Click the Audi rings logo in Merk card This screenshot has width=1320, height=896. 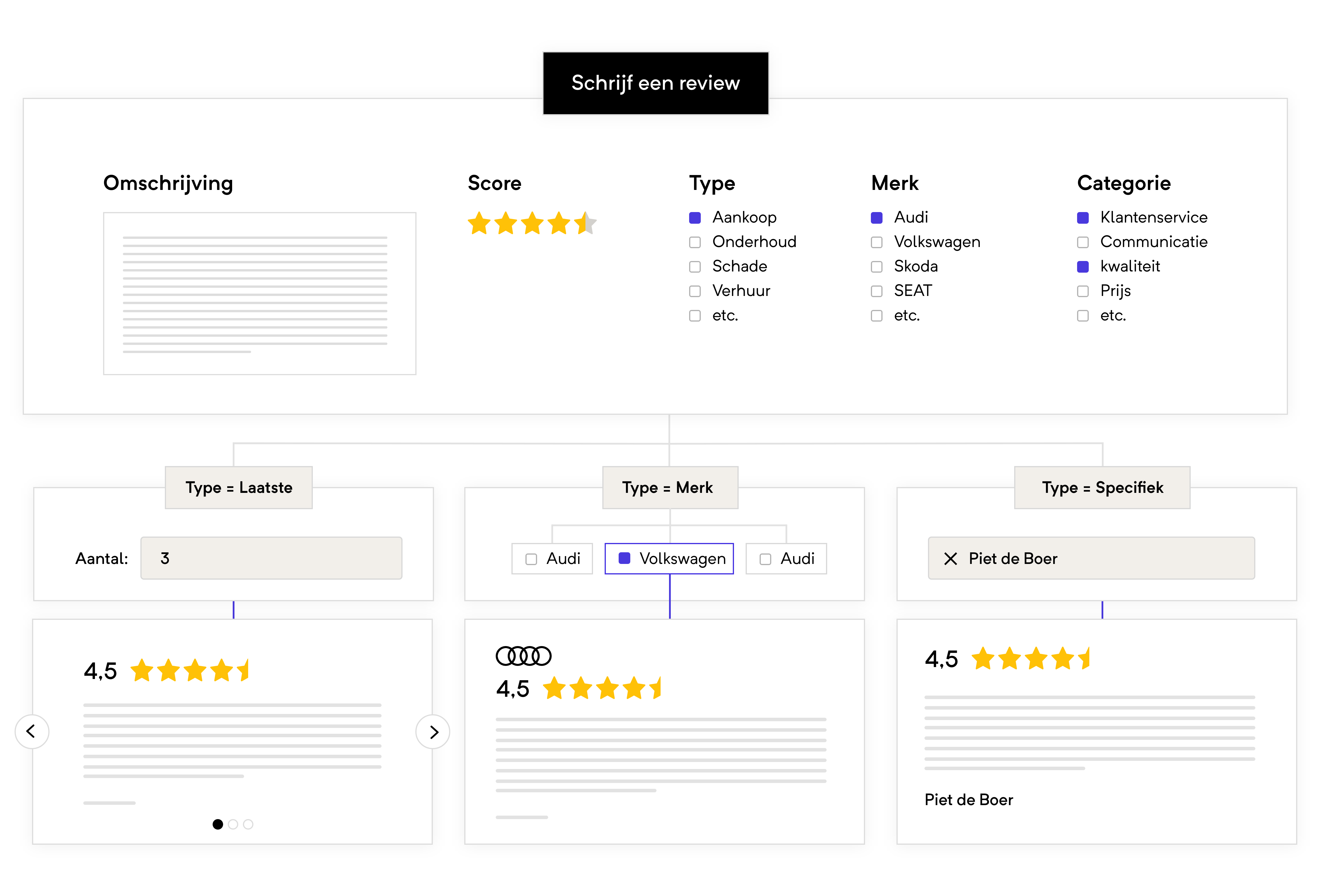click(523, 656)
